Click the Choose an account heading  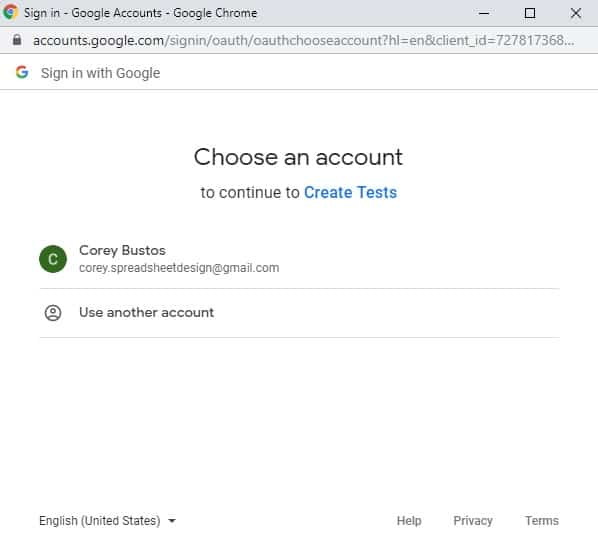(x=298, y=157)
